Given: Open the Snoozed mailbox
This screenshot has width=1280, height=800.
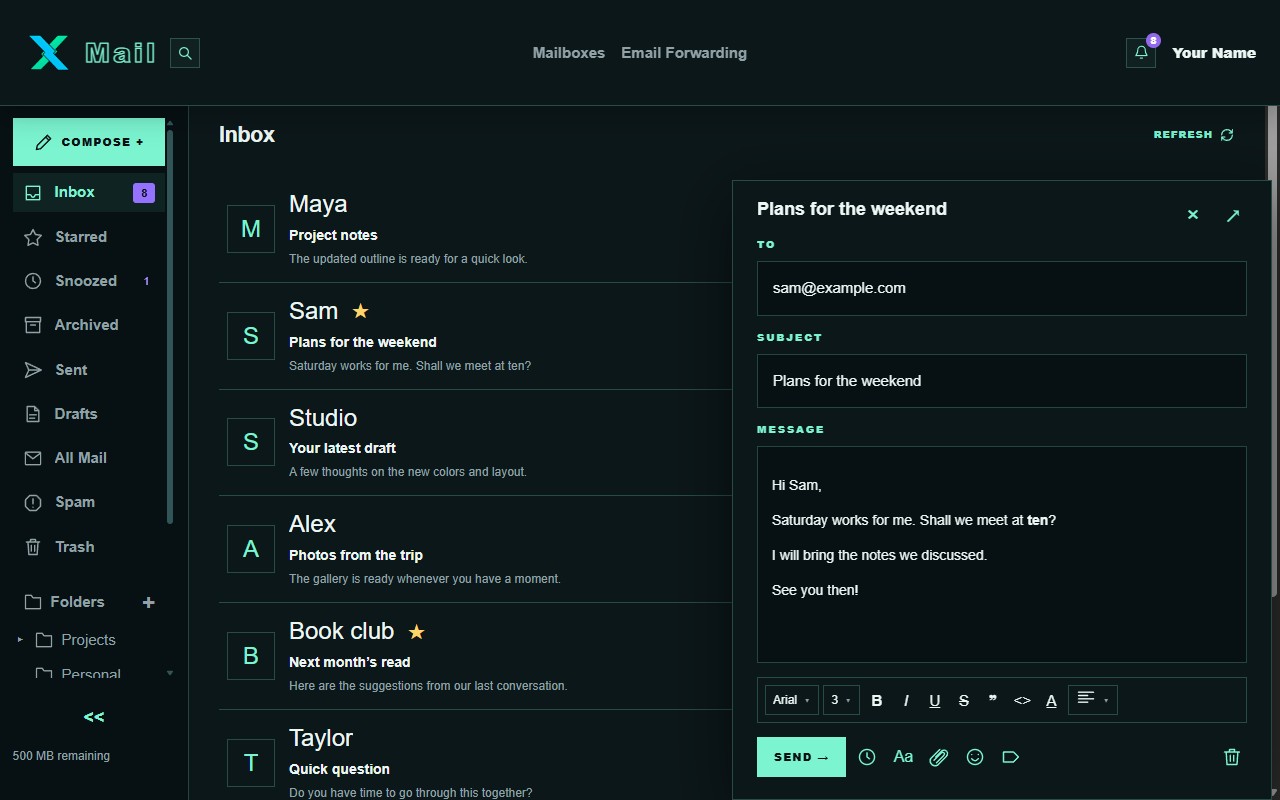Looking at the screenshot, I should point(89,281).
